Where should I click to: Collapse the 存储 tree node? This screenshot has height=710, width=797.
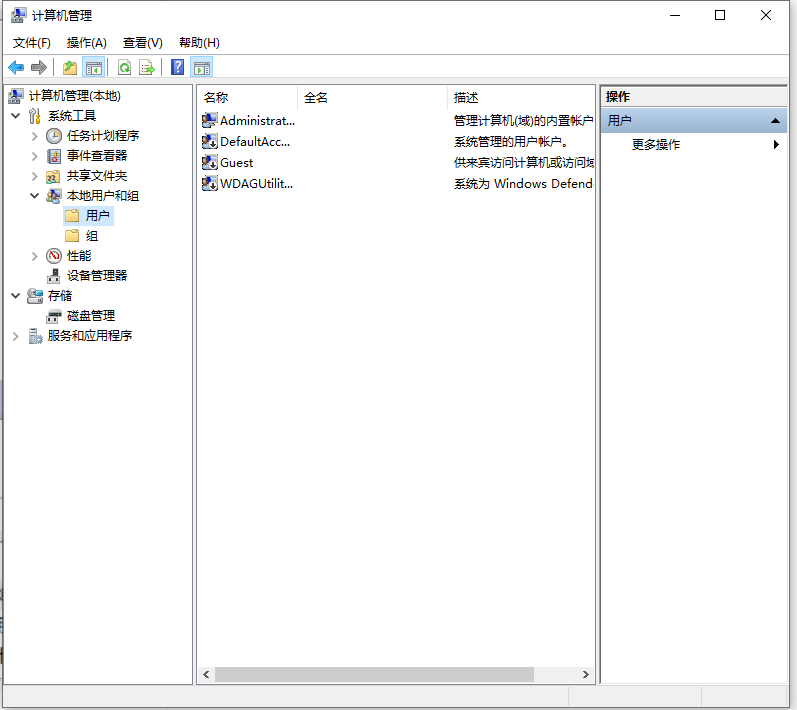(16, 295)
